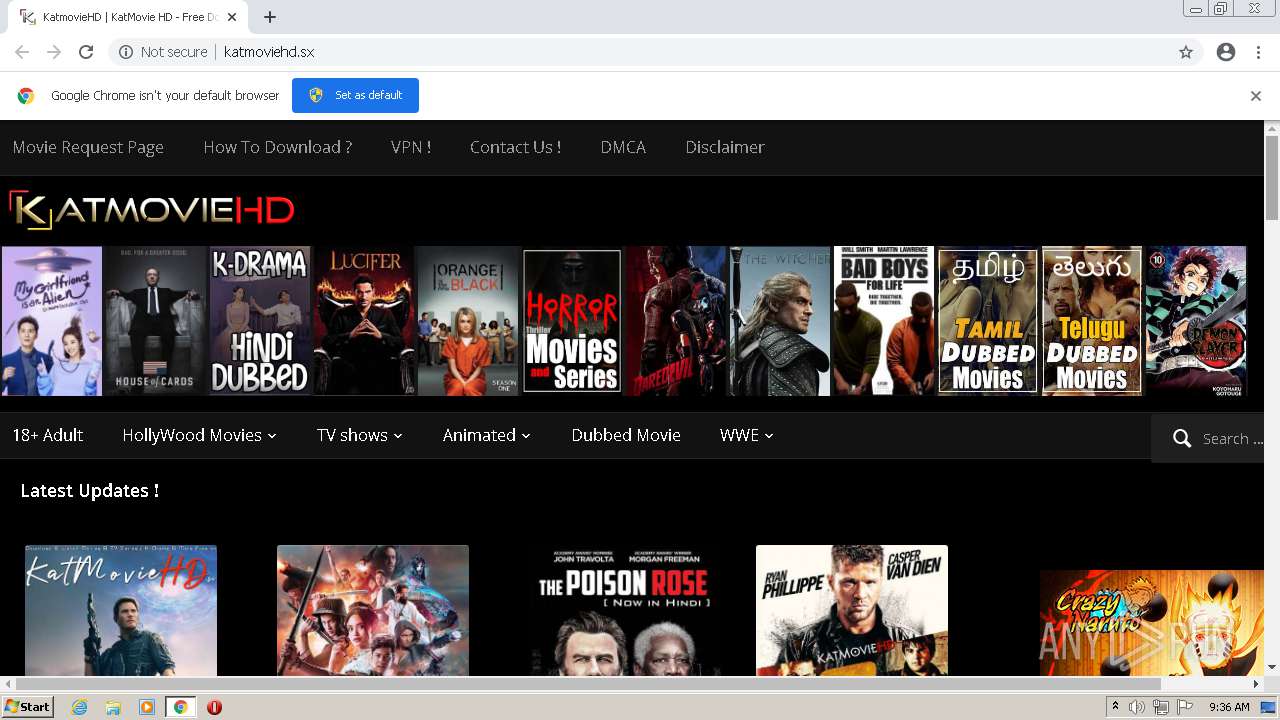Click the network tray icon
The width and height of the screenshot is (1280, 720).
tap(1161, 707)
